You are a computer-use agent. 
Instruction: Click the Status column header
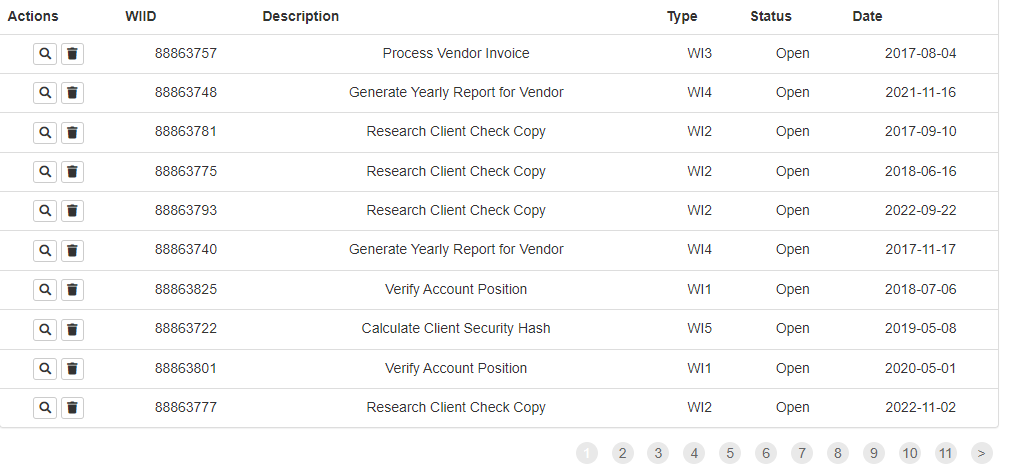(770, 17)
